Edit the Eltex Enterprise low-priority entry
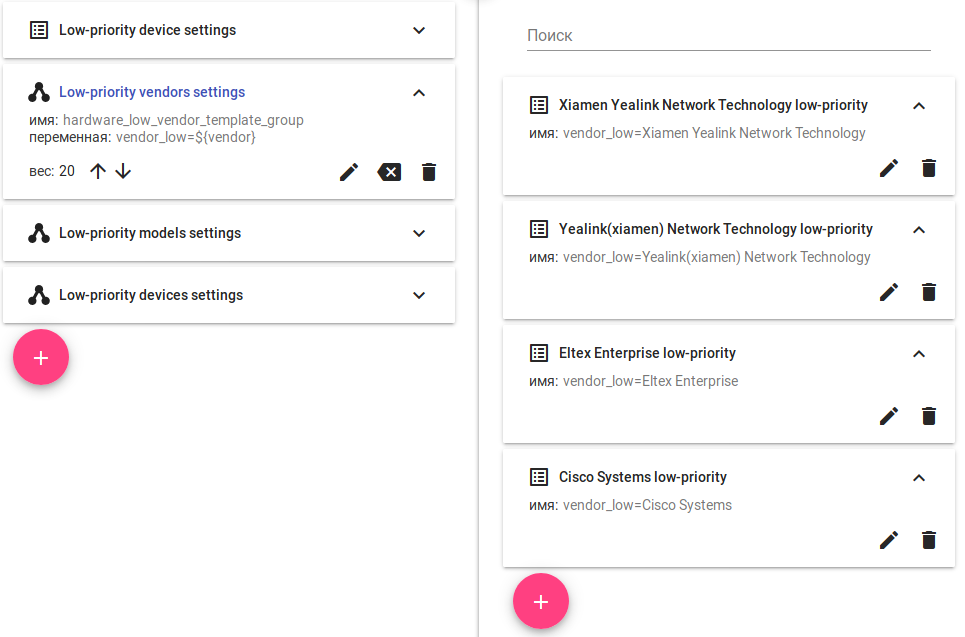965x637 pixels. [889, 416]
